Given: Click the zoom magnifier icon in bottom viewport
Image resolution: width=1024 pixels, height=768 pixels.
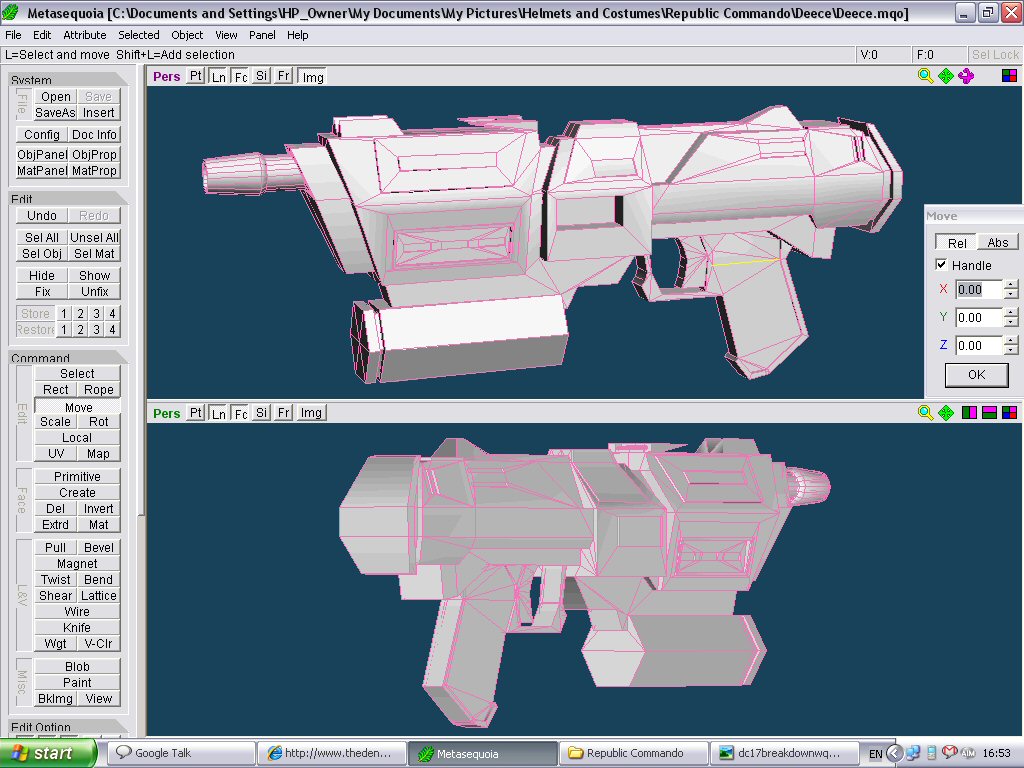Looking at the screenshot, I should [925, 413].
